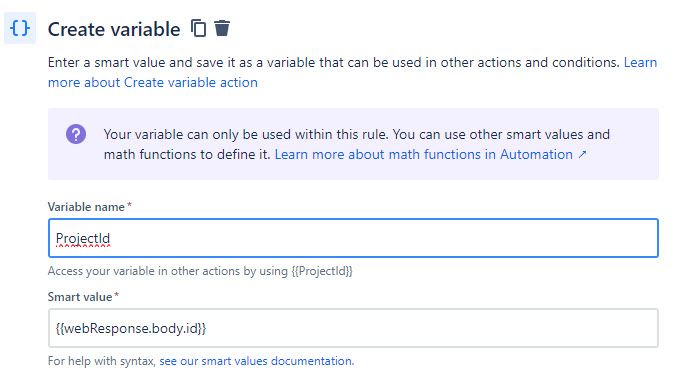Click the 'For help with syntax' helper text
Image resolution: width=678 pixels, height=377 pixels.
click(102, 361)
